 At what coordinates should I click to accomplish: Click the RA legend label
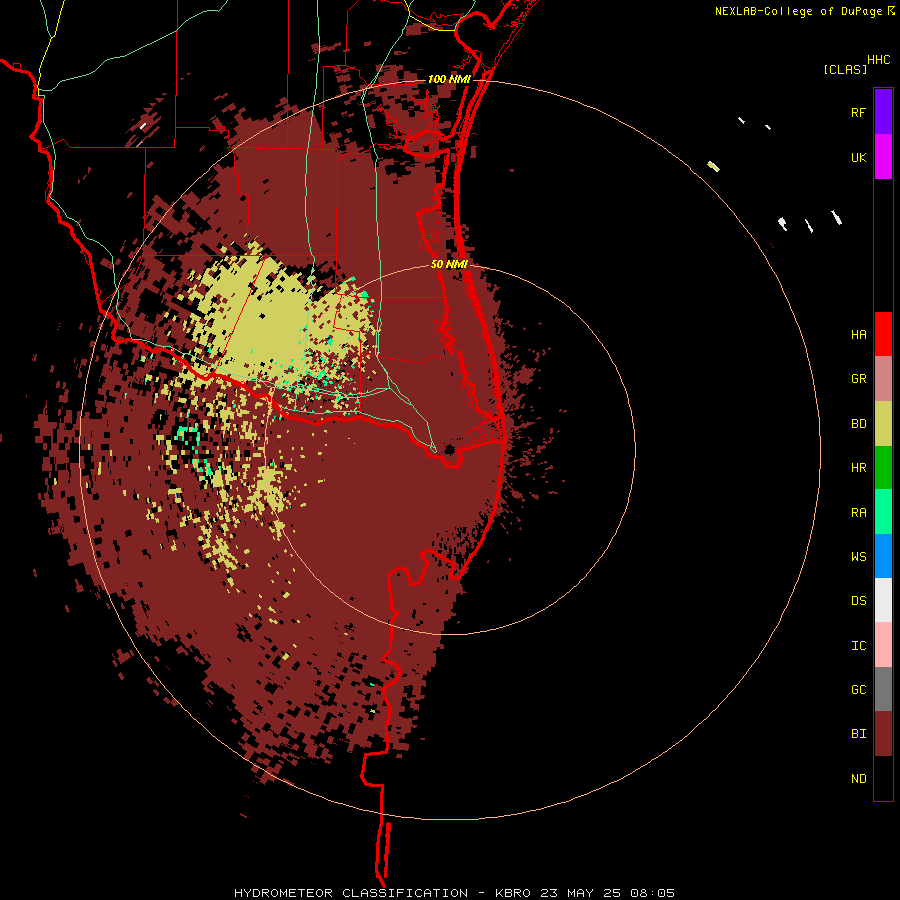coord(858,513)
